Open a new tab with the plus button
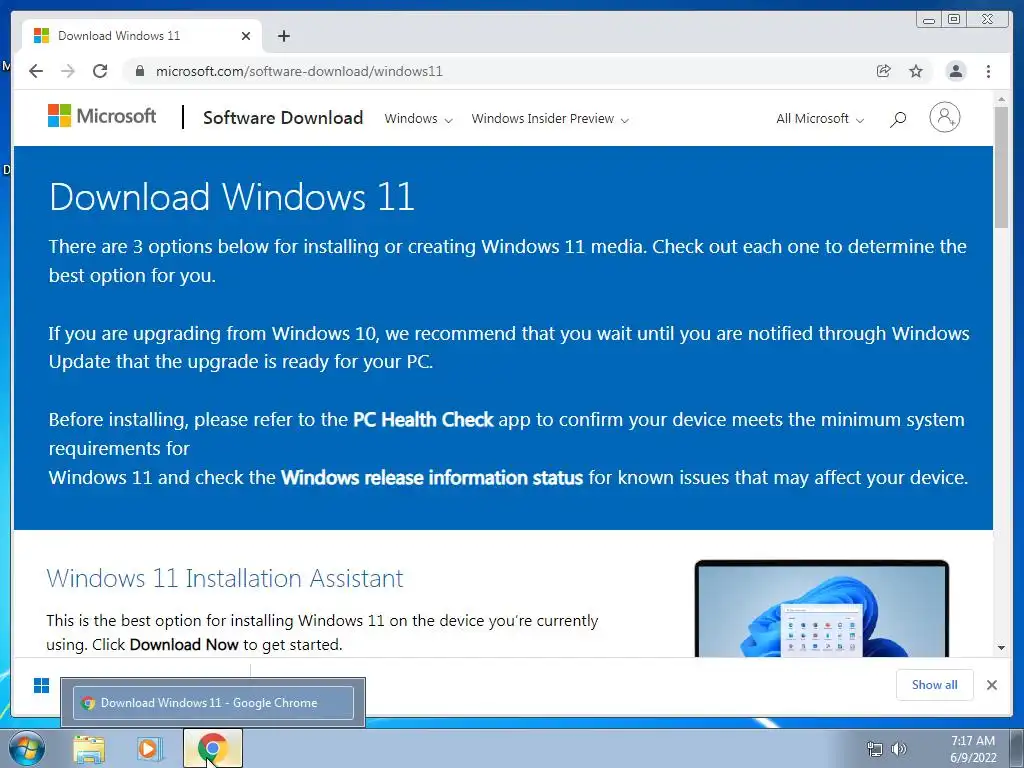This screenshot has height=768, width=1024. point(283,36)
